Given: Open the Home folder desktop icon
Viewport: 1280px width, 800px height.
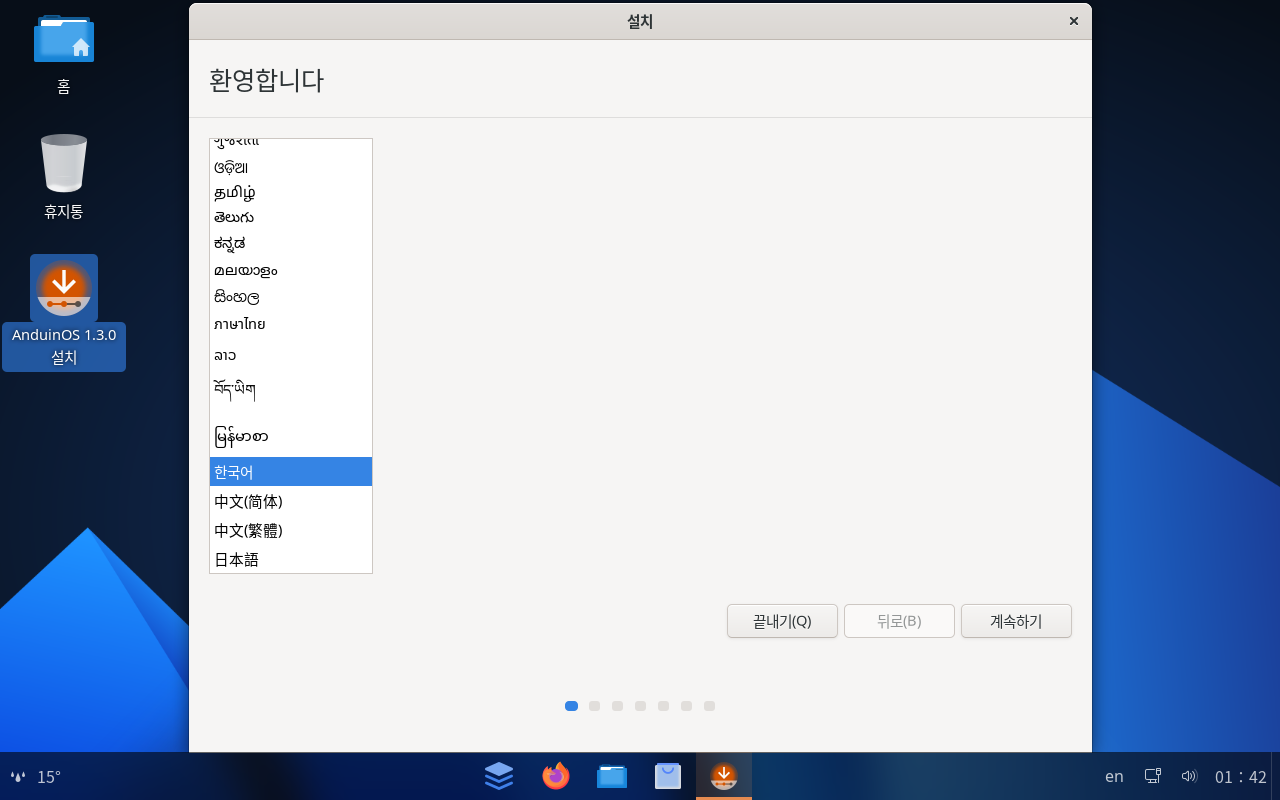Looking at the screenshot, I should 64,40.
